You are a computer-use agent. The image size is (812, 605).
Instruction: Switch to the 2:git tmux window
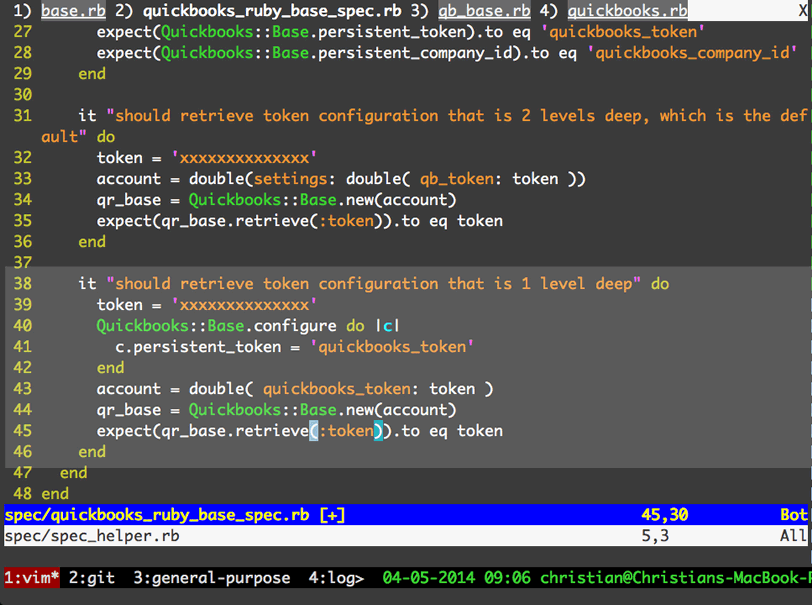[92, 578]
